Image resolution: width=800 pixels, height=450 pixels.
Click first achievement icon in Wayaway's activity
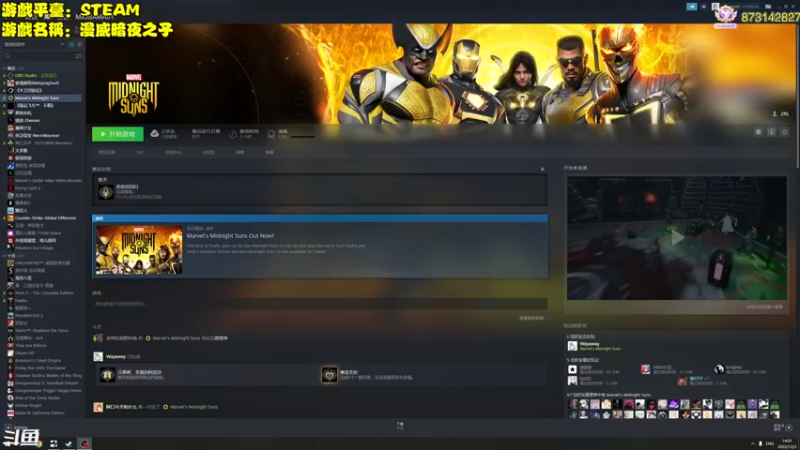(107, 375)
